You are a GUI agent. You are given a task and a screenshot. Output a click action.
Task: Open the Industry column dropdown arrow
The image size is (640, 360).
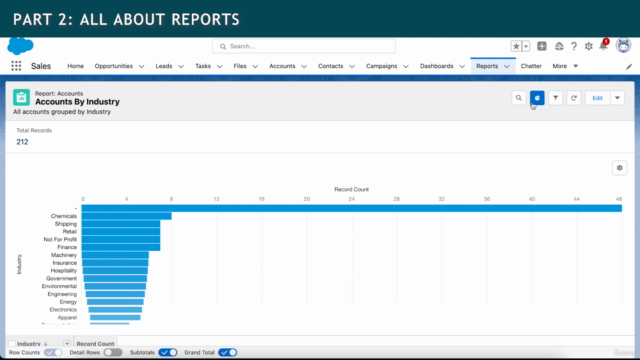[x=67, y=344]
